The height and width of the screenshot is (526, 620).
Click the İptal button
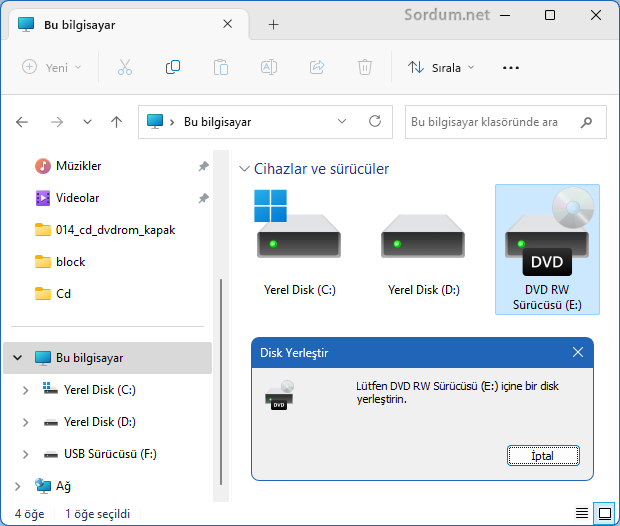click(543, 456)
